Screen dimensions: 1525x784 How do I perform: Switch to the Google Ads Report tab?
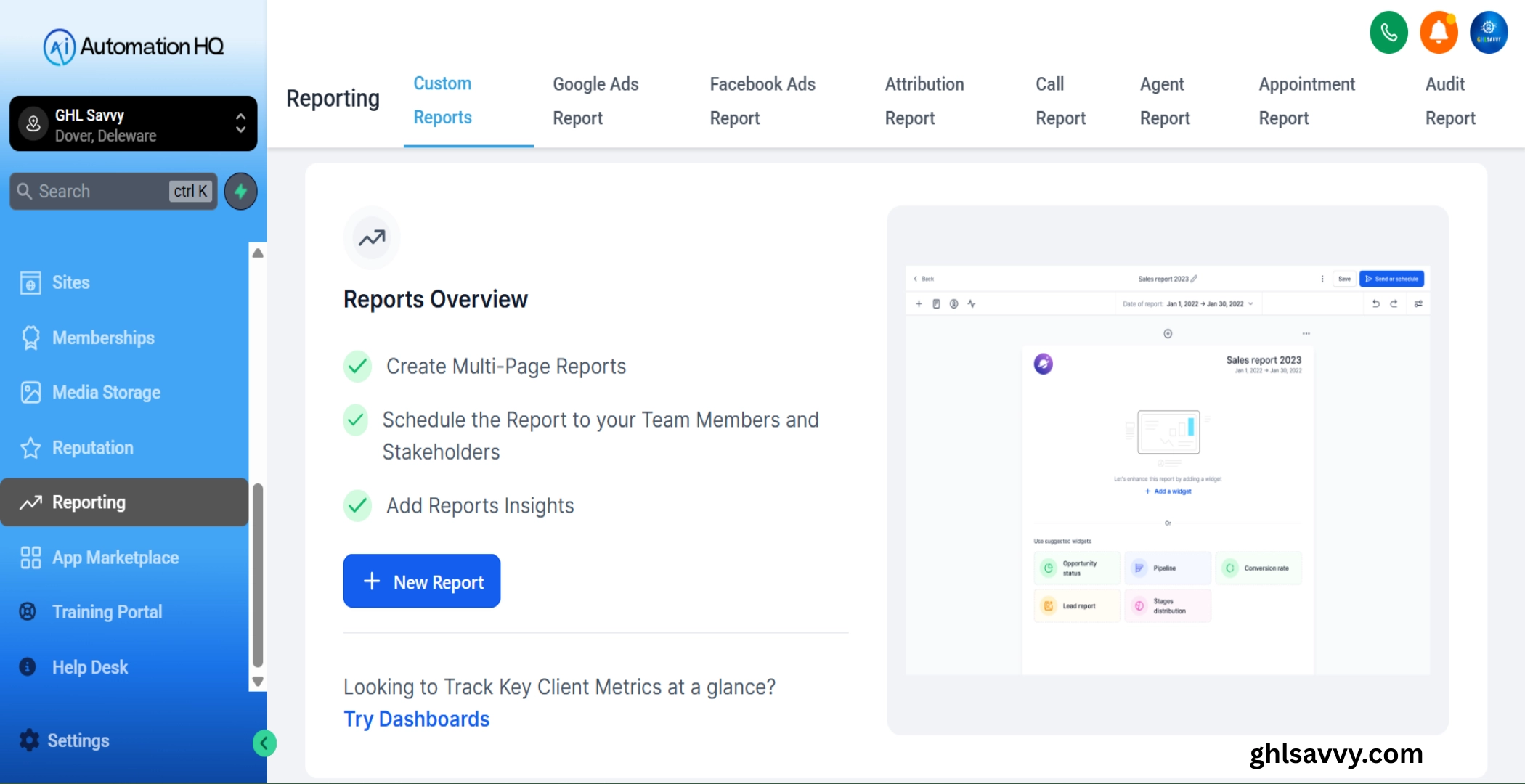point(595,101)
